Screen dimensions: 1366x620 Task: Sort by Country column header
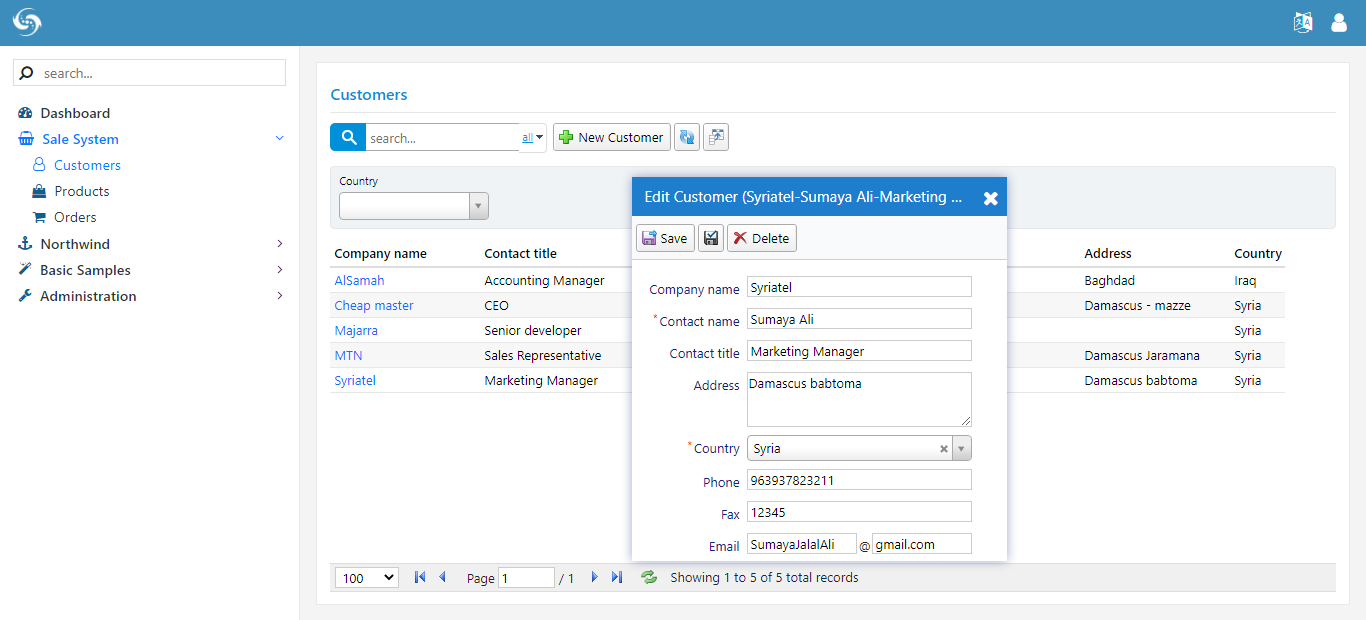1258,254
